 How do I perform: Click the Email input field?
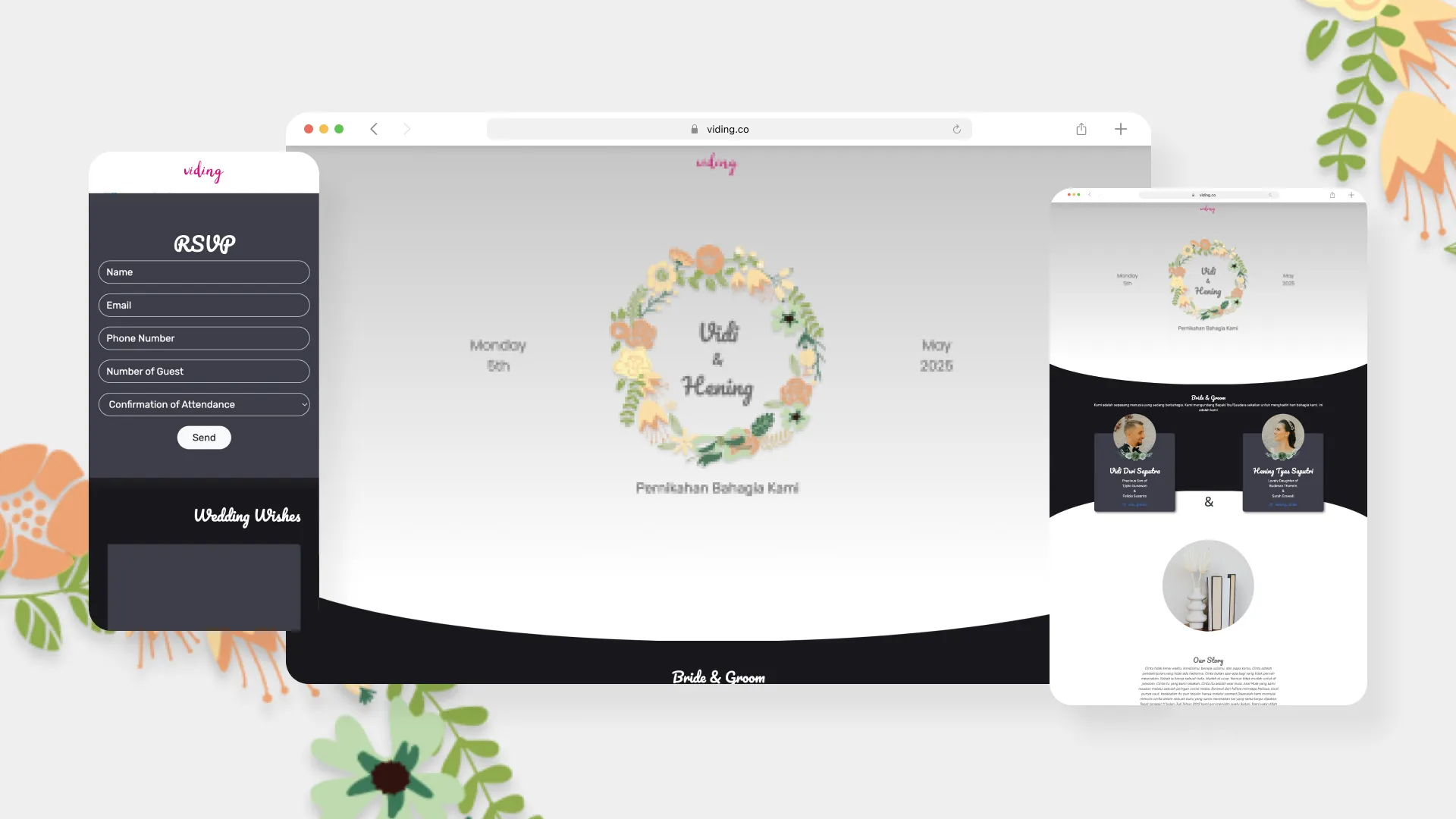click(x=203, y=305)
